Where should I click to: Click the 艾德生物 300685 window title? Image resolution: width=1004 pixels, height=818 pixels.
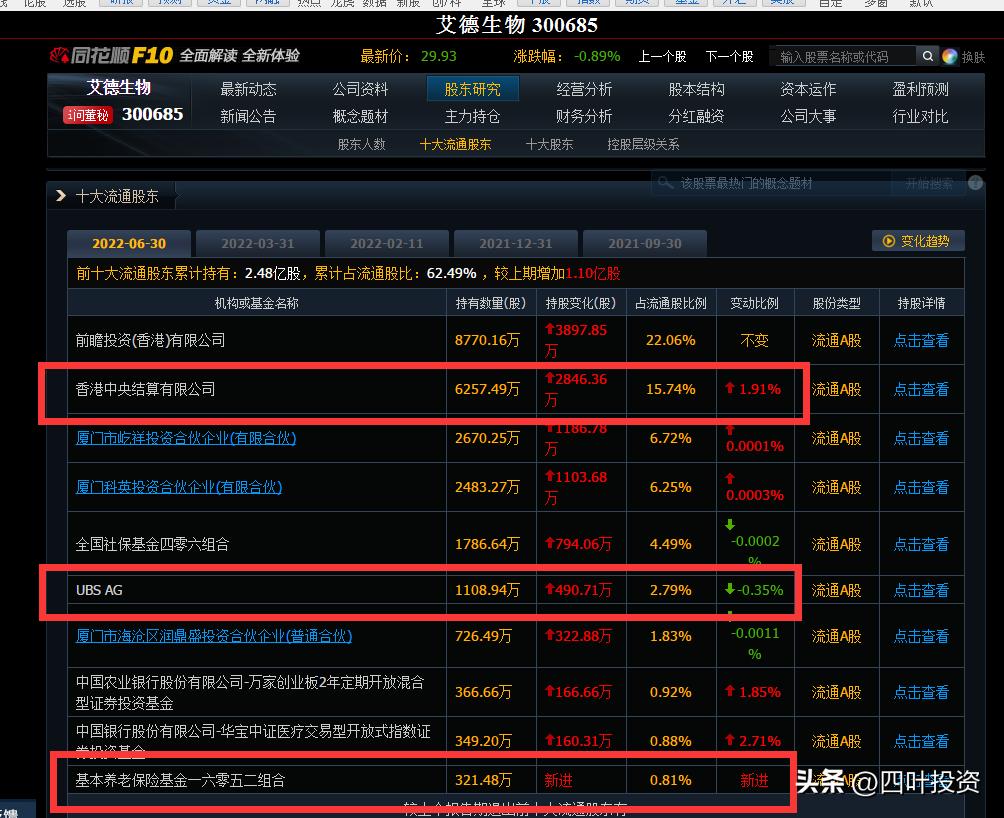pyautogui.click(x=517, y=25)
